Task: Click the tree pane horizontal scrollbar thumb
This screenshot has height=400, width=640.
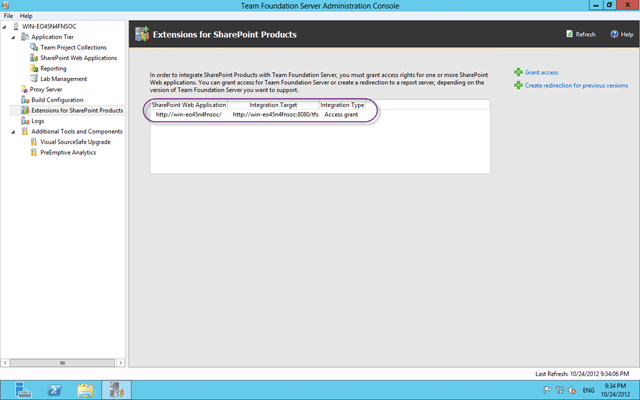Action: (x=62, y=362)
